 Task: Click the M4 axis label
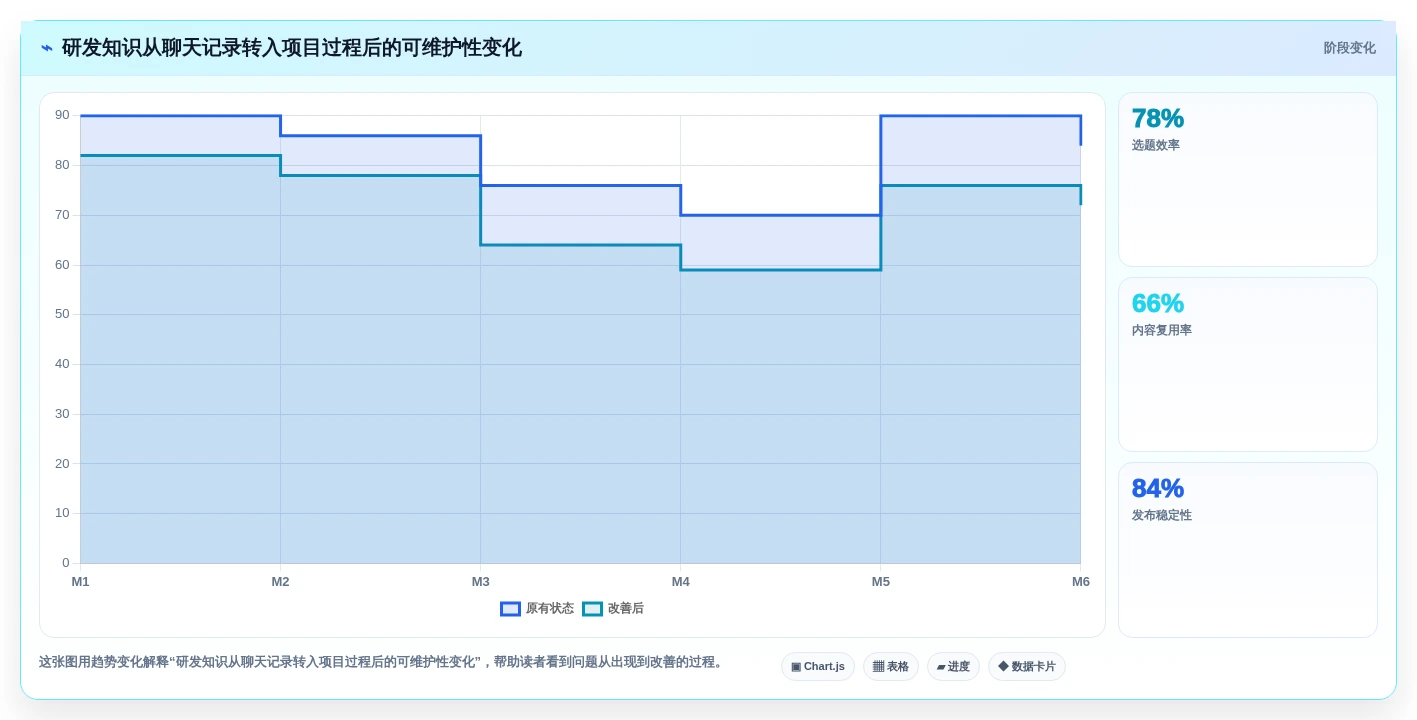pyautogui.click(x=680, y=582)
